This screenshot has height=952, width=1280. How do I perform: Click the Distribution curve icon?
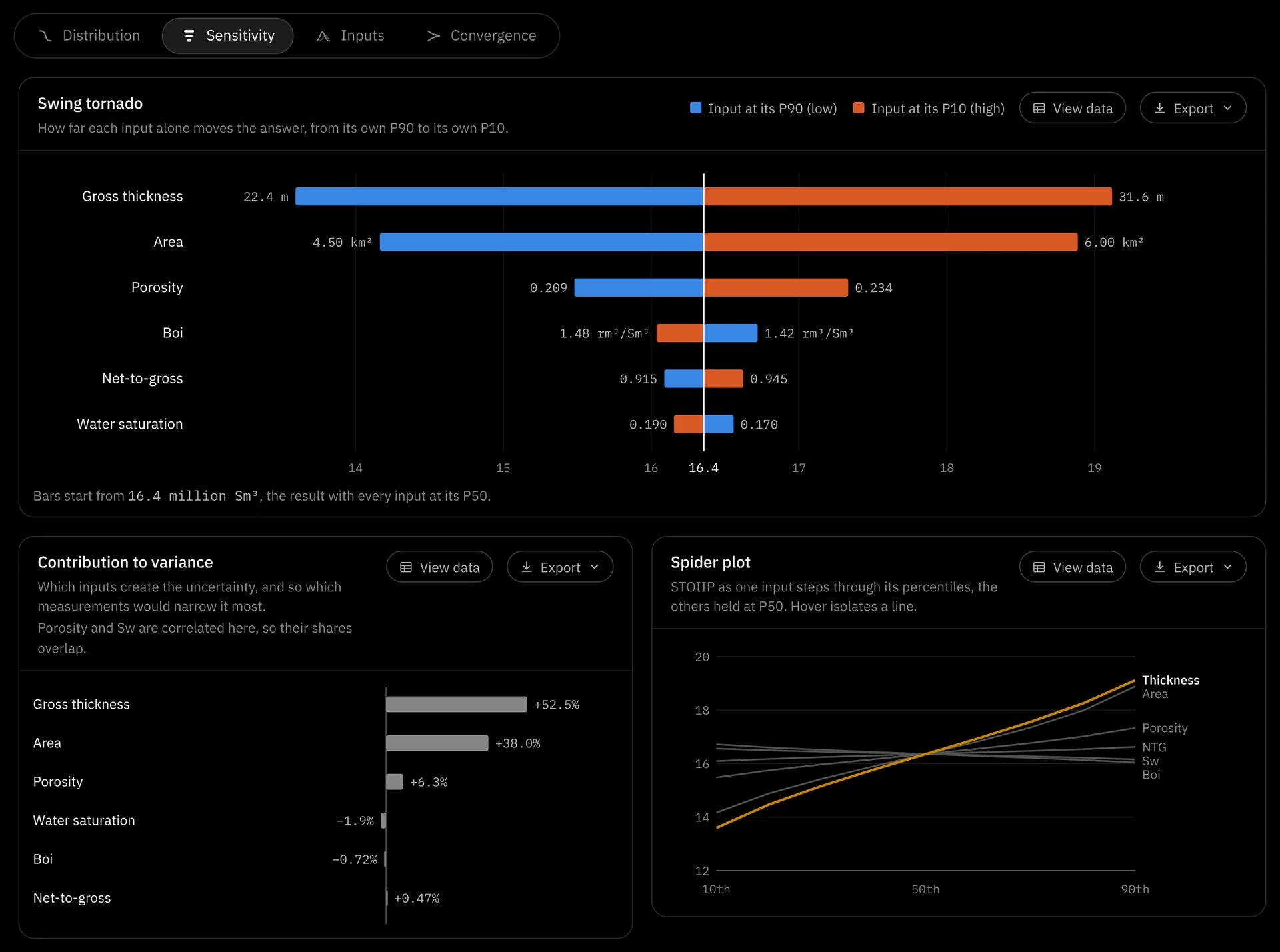(x=45, y=35)
